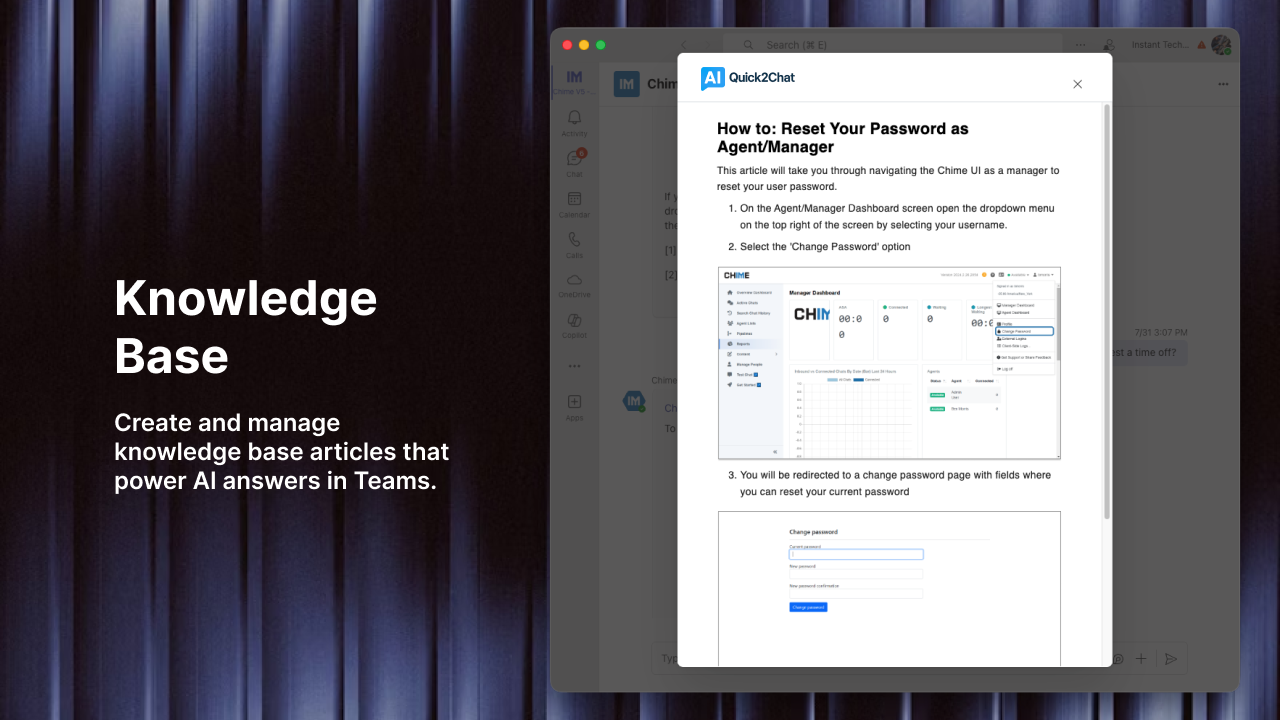Click the Teams search box
1280x720 pixels.
900,45
